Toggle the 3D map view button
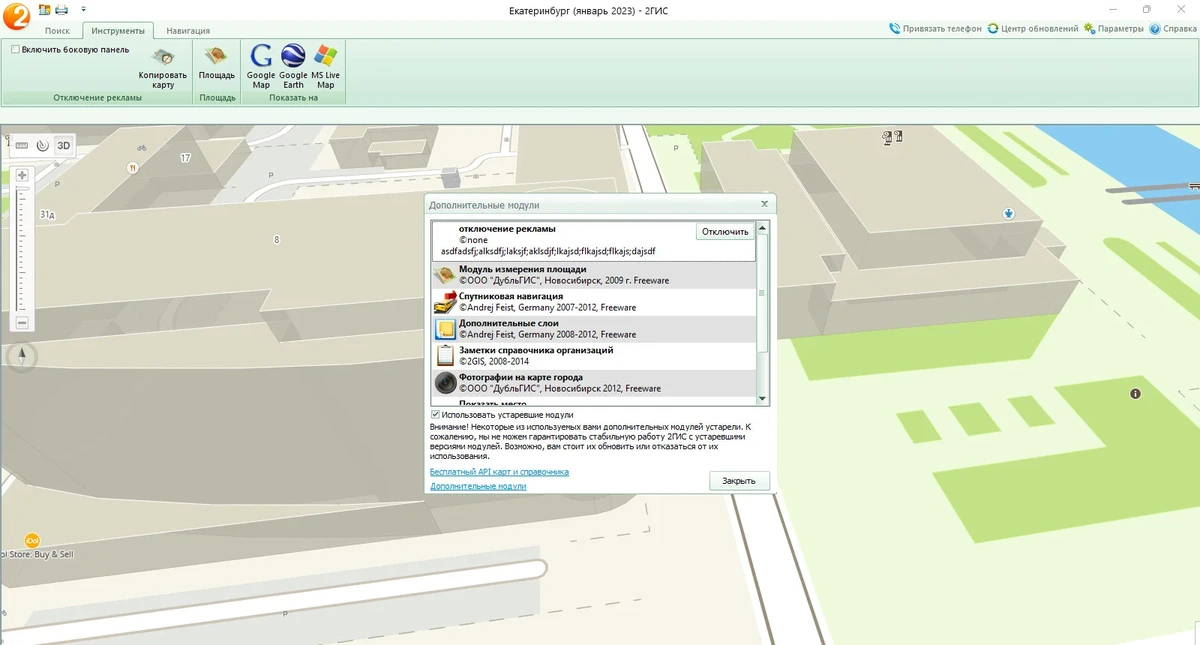The width and height of the screenshot is (1200, 645). pyautogui.click(x=64, y=145)
